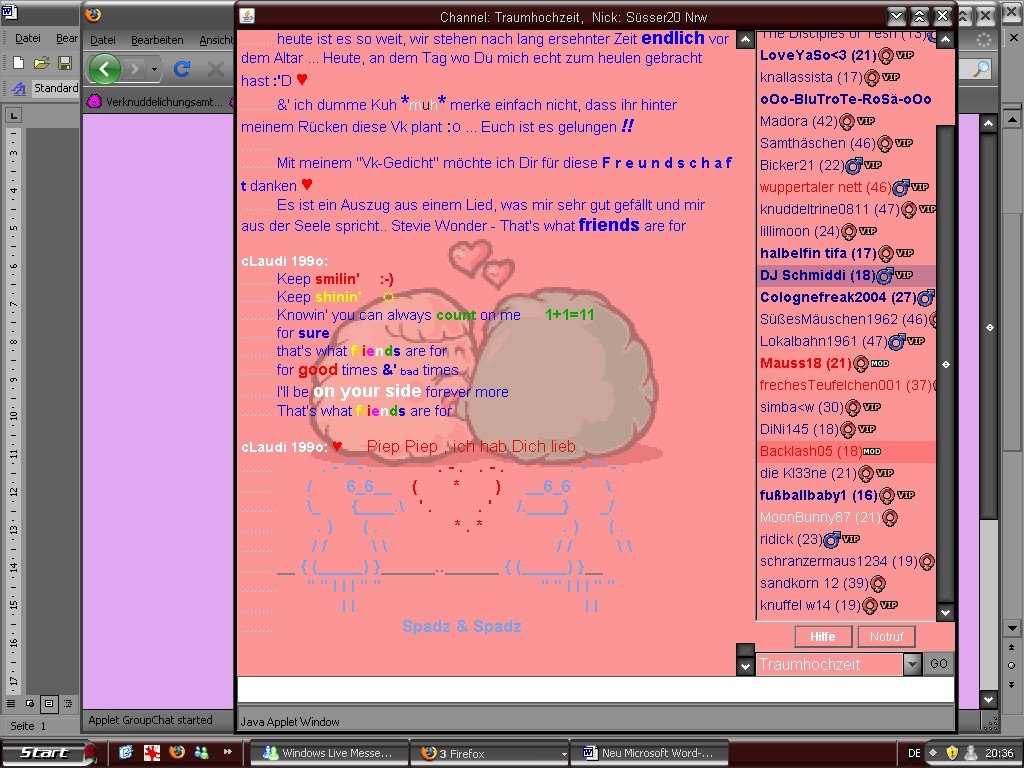Launch Firefox from Quick Launch bar
This screenshot has height=768, width=1024.
176,752
